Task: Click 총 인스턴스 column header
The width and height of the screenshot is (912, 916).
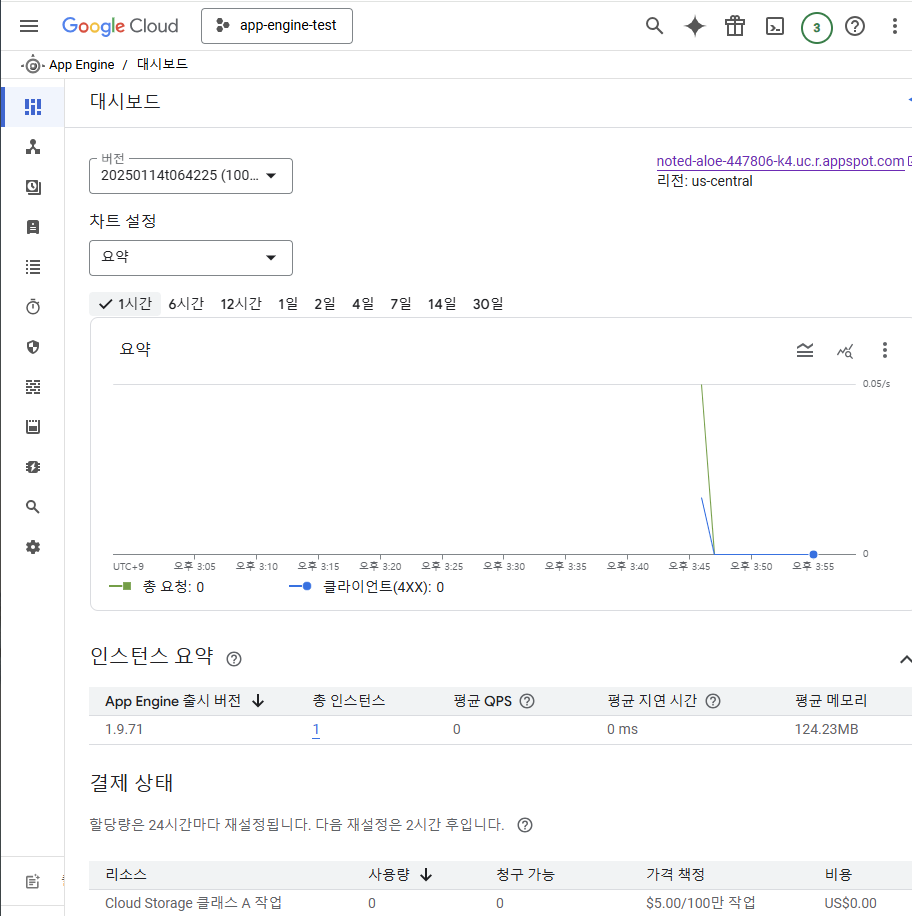Action: click(x=349, y=701)
